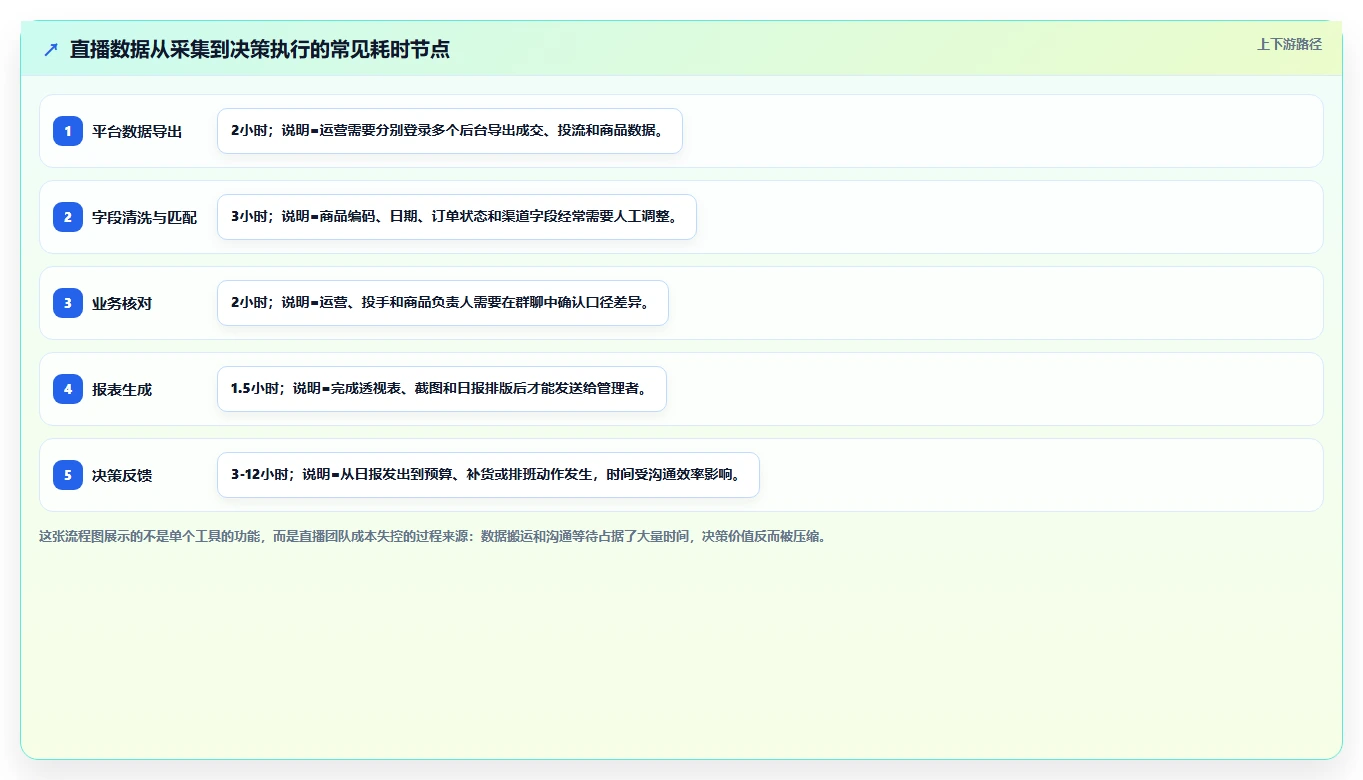Viewport: 1363px width, 780px height.
Task: Select the 字段清洗与匹配 step label
Action: coord(145,217)
